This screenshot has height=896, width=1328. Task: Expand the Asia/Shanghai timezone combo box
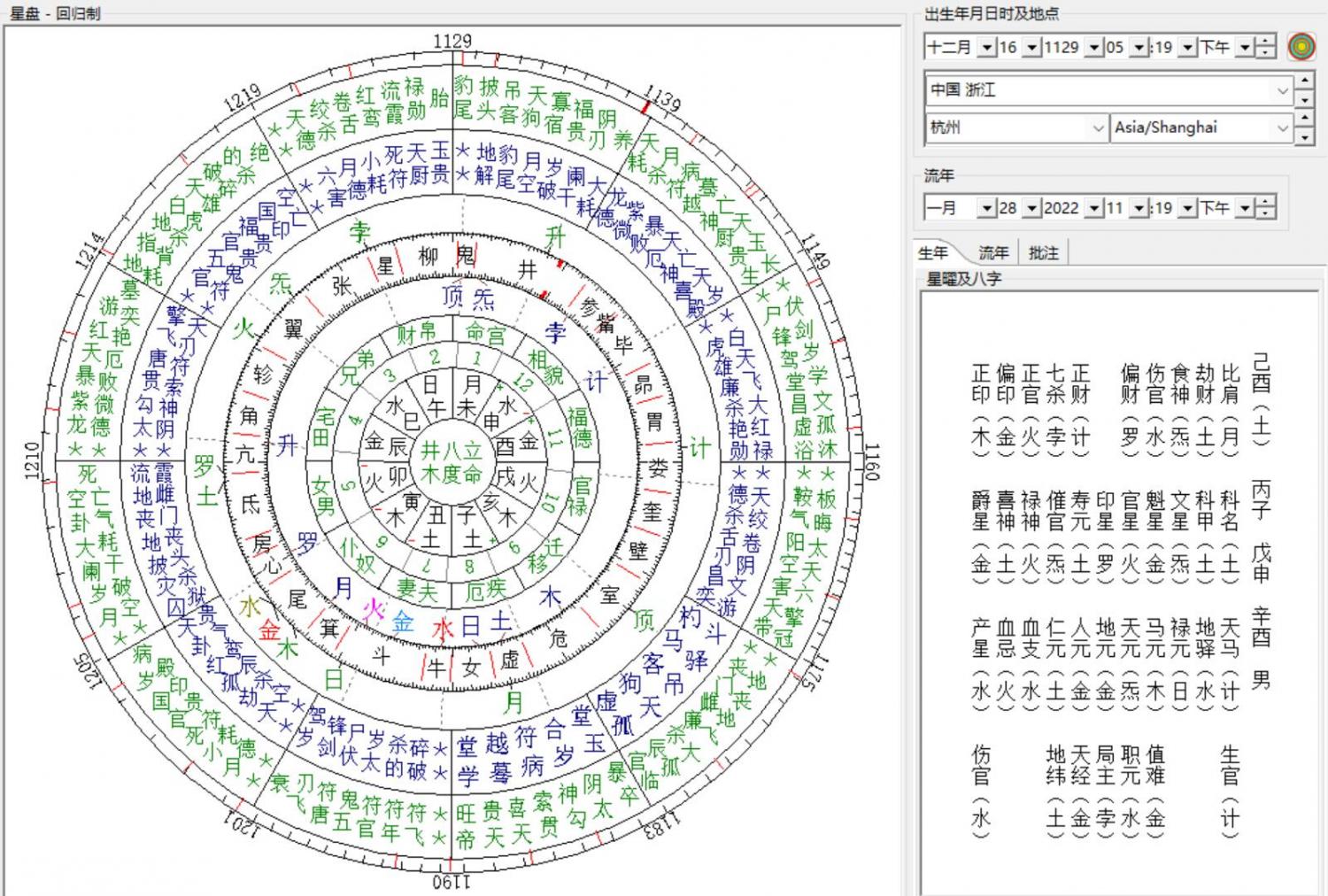coord(1282,128)
